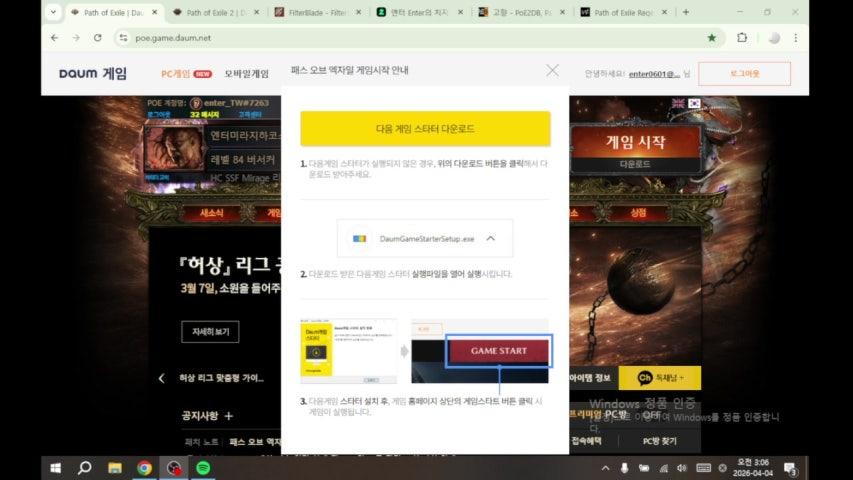The width and height of the screenshot is (853, 480).
Task: Switch to the 엔터 Enter tab
Action: (x=419, y=12)
